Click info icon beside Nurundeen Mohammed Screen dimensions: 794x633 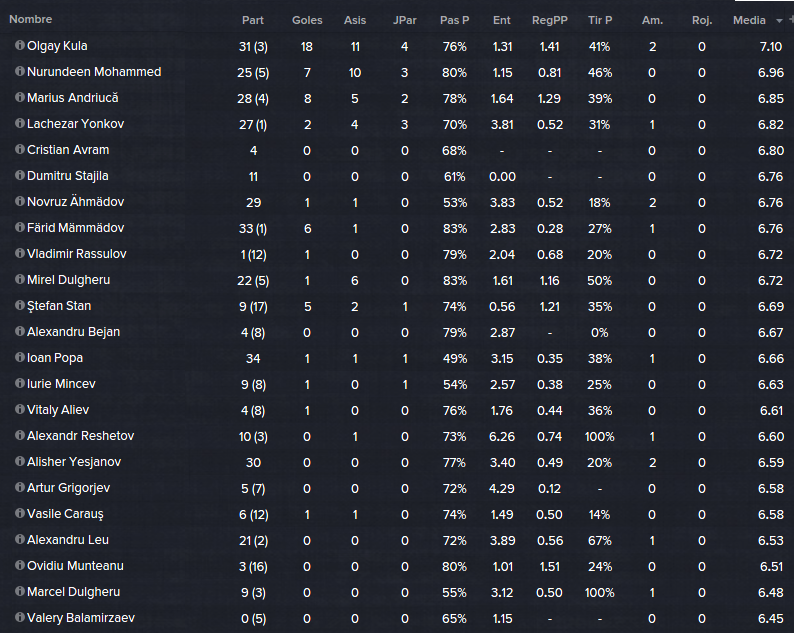[20, 71]
